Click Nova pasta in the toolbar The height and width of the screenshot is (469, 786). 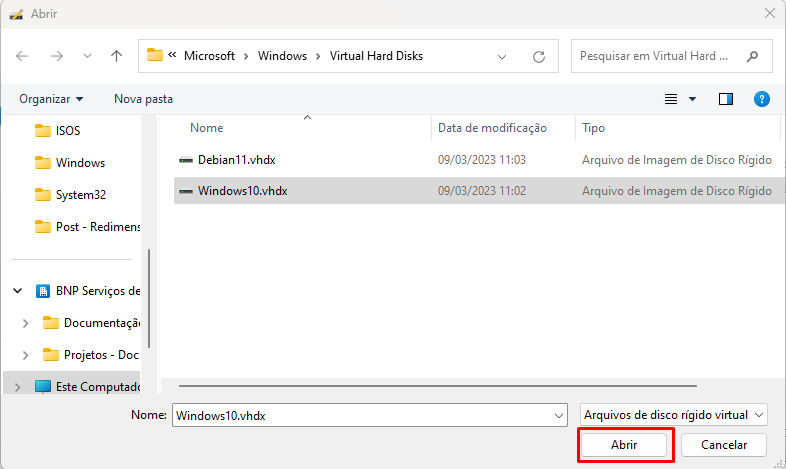tap(143, 99)
